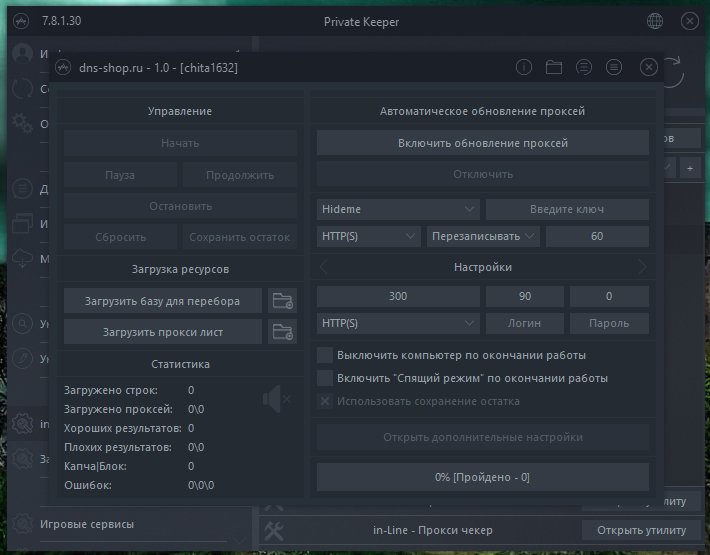Open the HTTP(S) dropdown beside Логин
The height and width of the screenshot is (555, 710).
pyautogui.click(x=398, y=324)
